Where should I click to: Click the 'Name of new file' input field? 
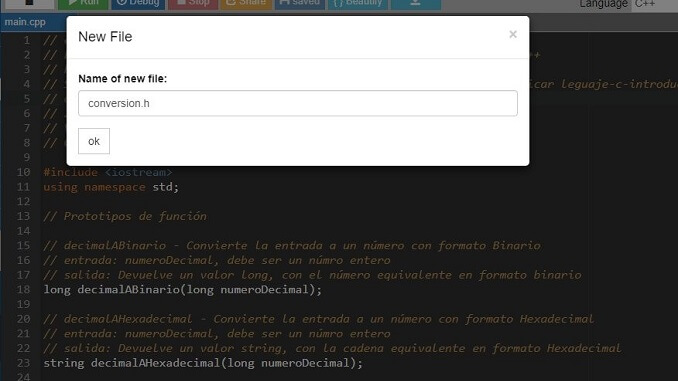click(297, 103)
